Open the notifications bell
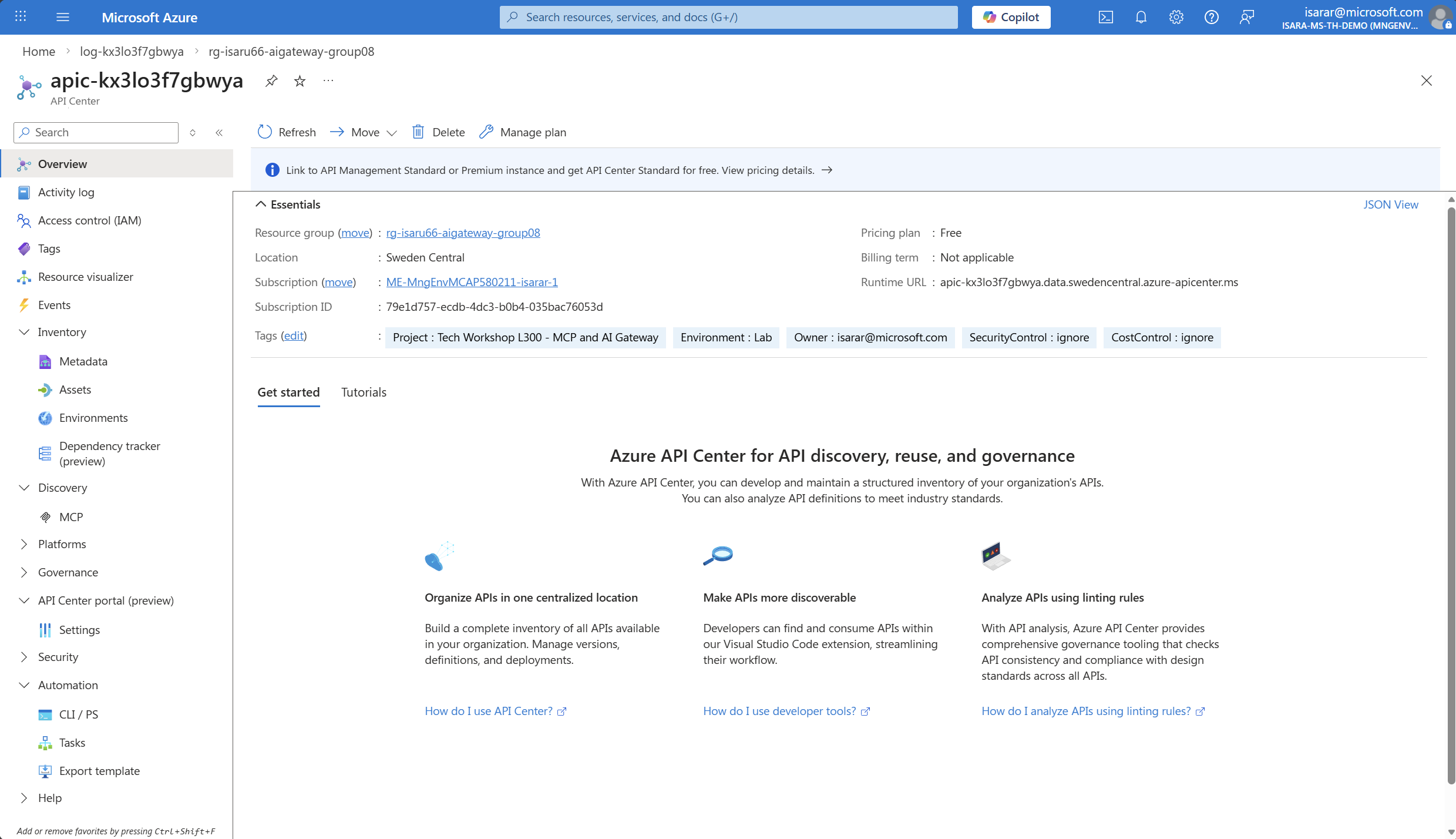Image resolution: width=1456 pixels, height=839 pixels. point(1141,17)
